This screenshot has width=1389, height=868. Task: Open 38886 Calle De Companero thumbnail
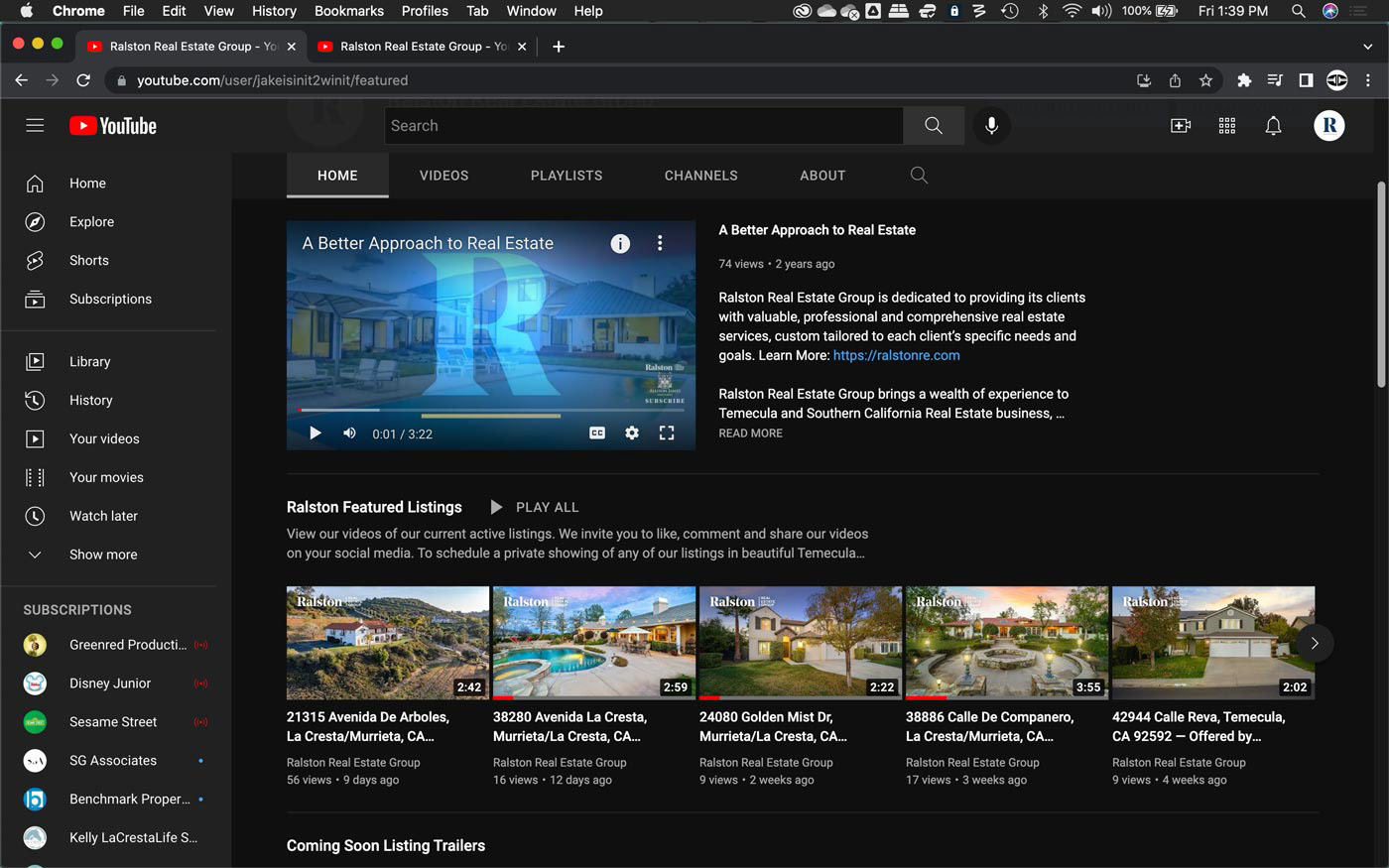coord(1007,643)
